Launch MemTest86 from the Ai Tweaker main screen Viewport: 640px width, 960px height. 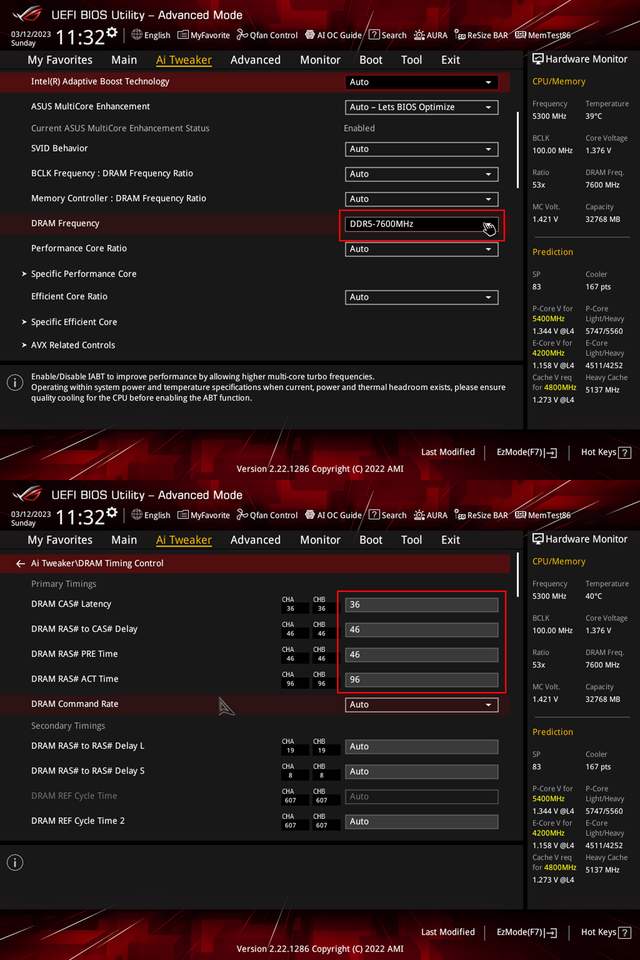click(x=543, y=35)
